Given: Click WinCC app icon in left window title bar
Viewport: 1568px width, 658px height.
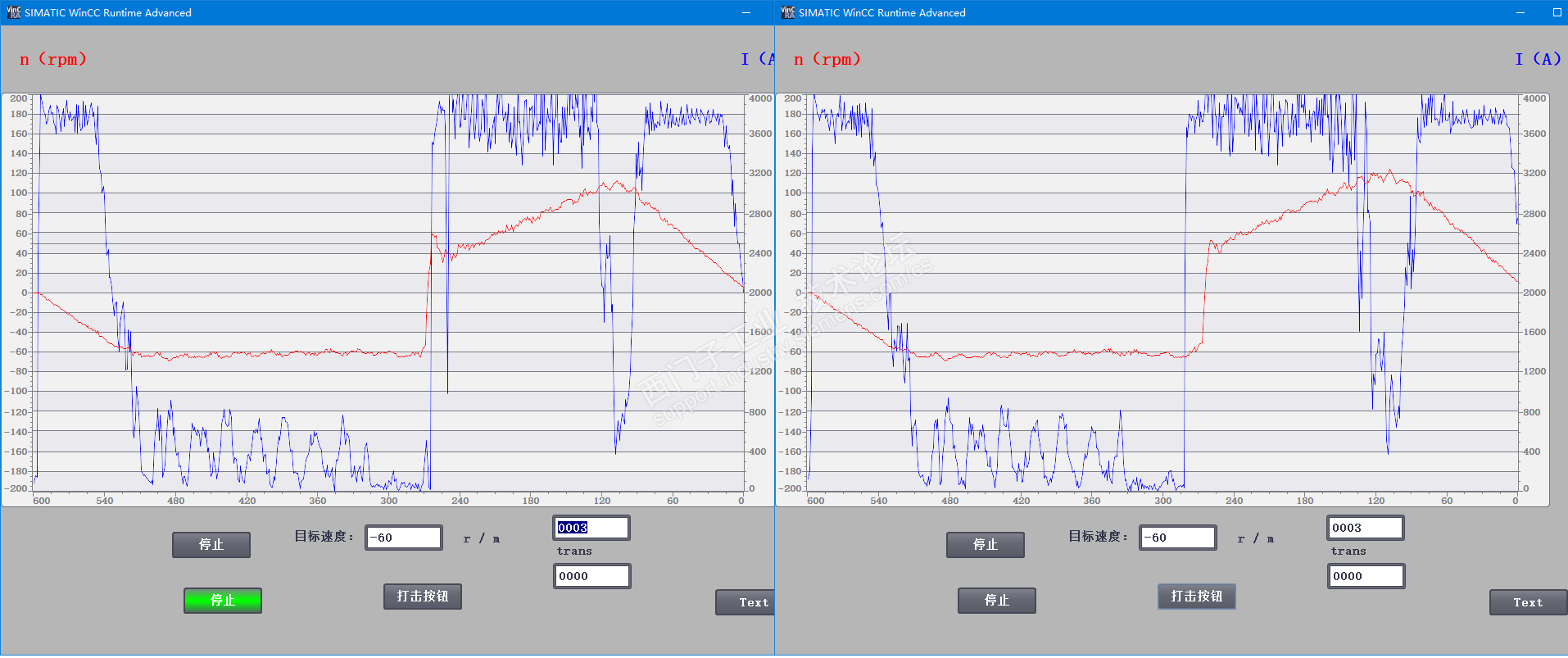Looking at the screenshot, I should pyautogui.click(x=13, y=12).
